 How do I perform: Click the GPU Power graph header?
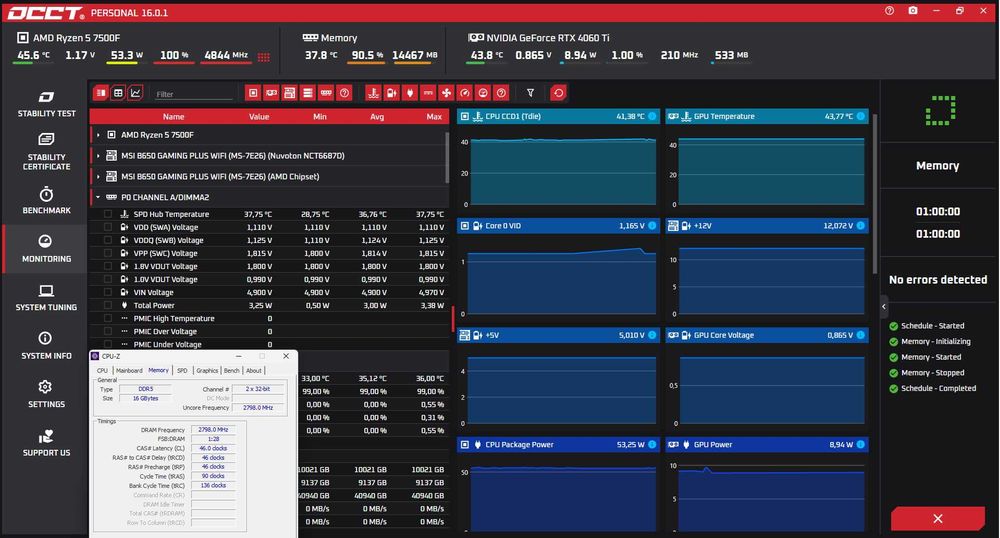[767, 444]
